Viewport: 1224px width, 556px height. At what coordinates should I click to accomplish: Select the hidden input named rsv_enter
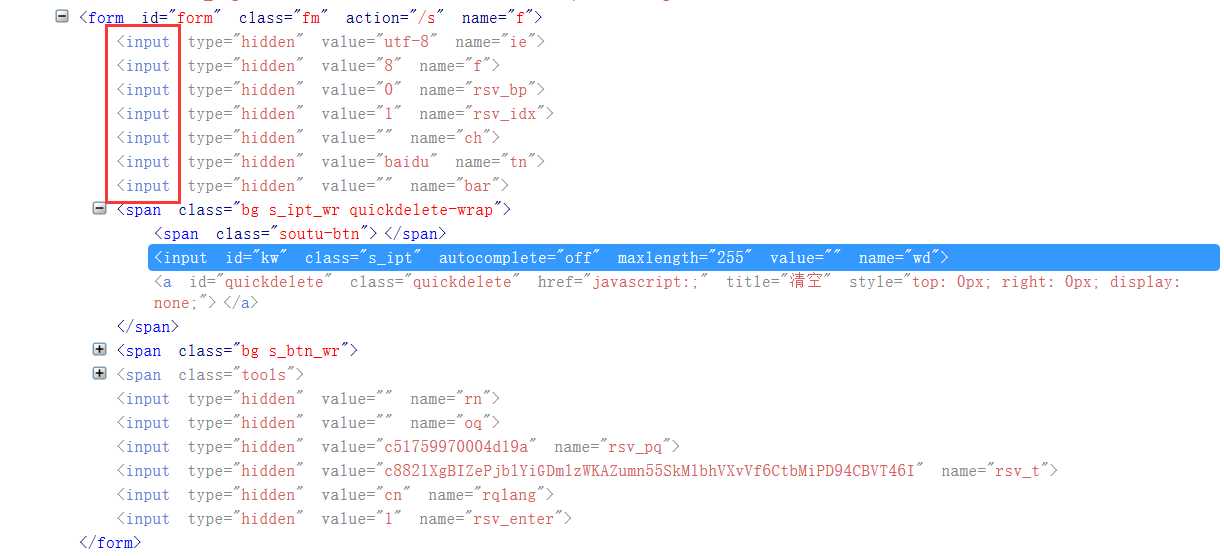click(344, 518)
